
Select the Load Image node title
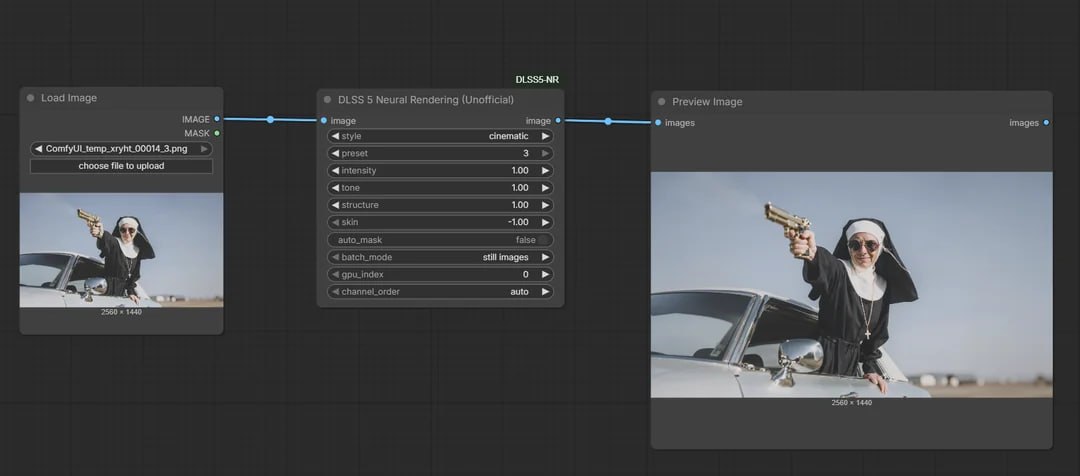pos(69,98)
